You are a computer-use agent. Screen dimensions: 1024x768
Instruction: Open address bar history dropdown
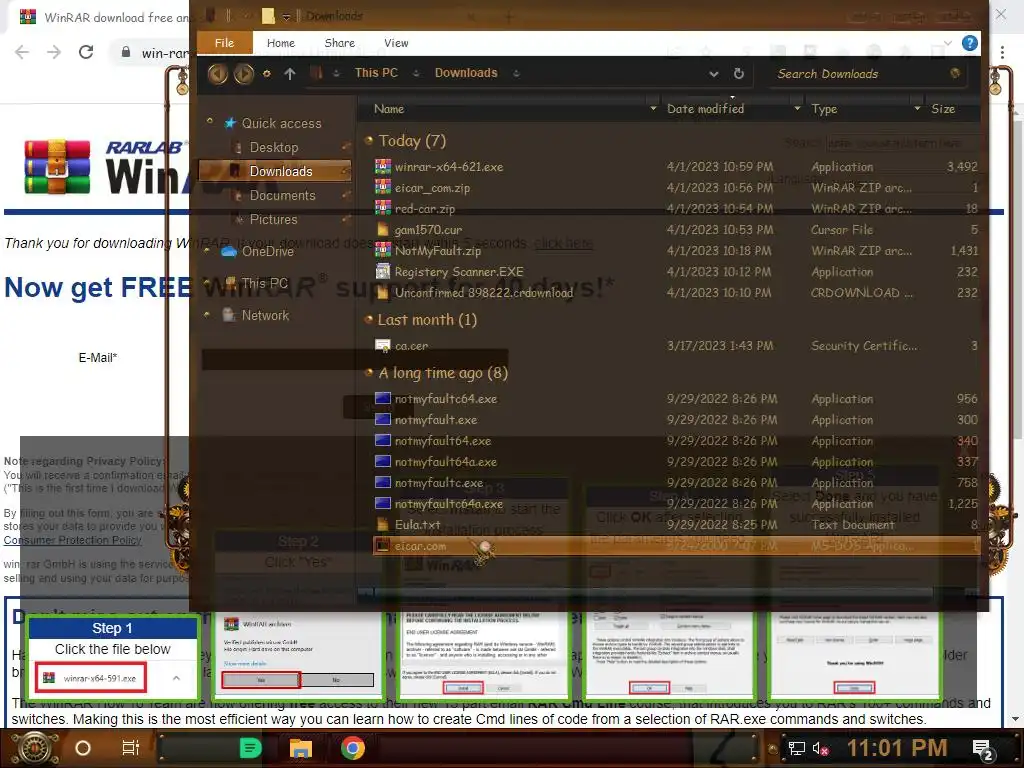(714, 74)
